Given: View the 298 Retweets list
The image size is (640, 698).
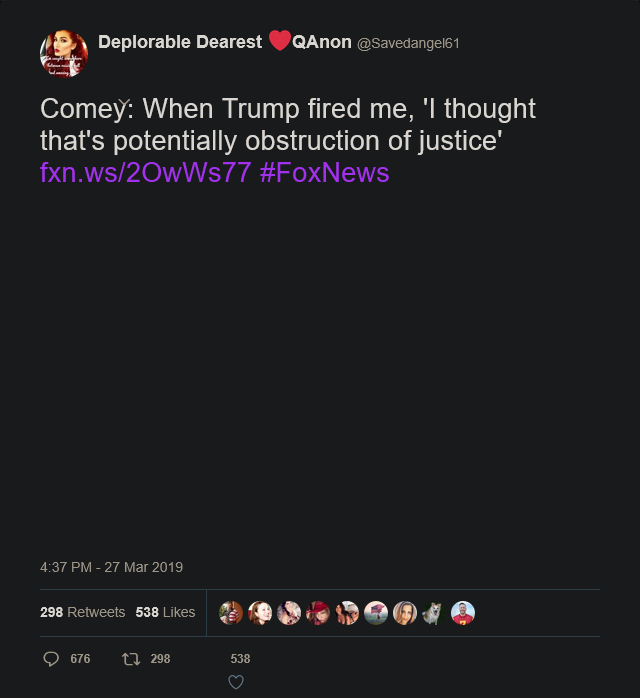Looking at the screenshot, I should 82,612.
